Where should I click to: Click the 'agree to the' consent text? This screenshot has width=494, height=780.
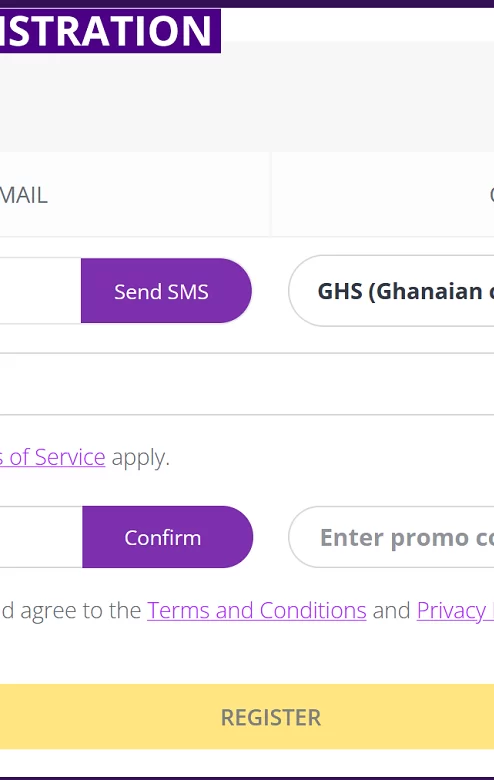tap(81, 610)
